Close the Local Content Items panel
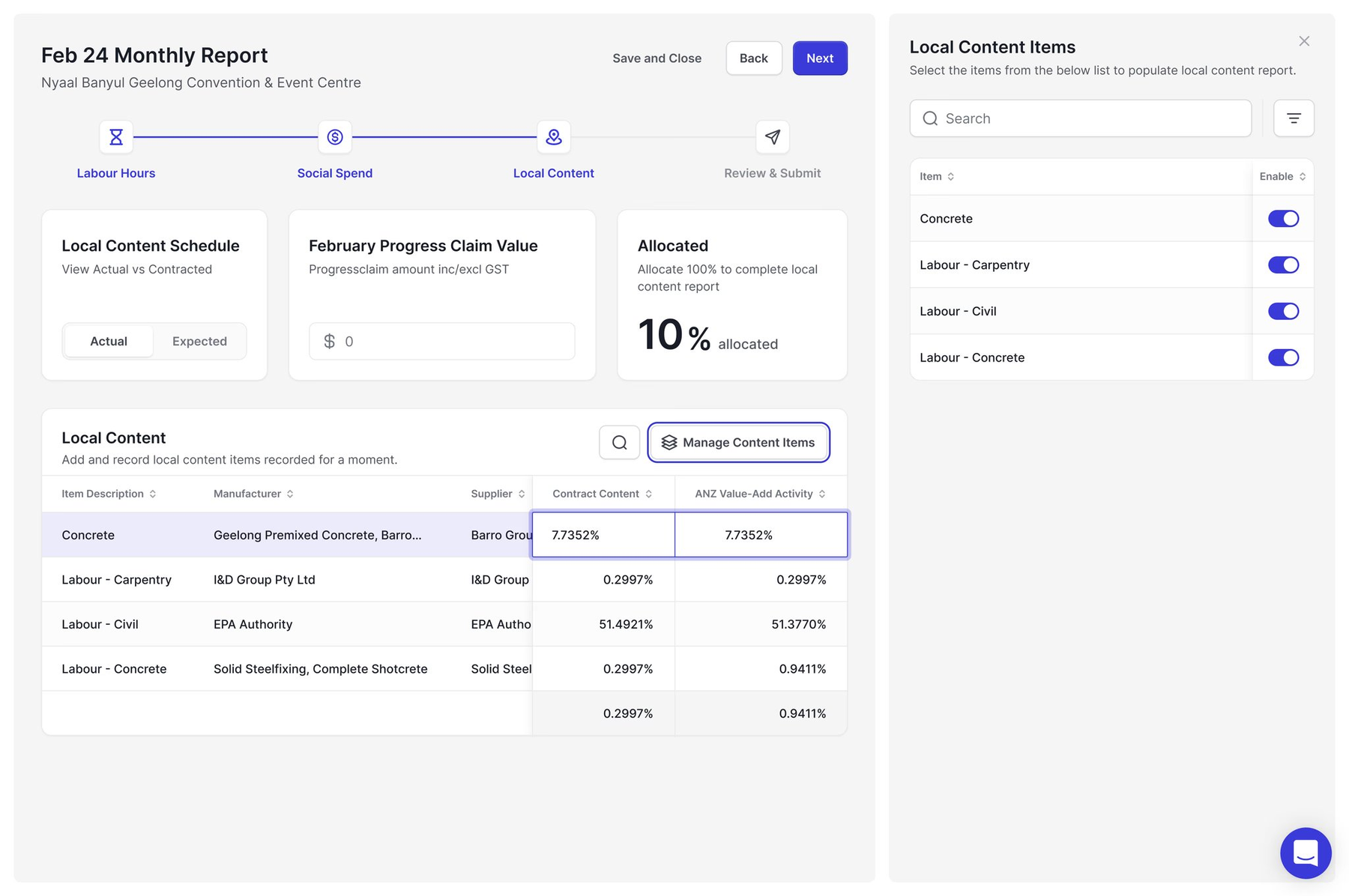Viewport: 1349px width, 896px height. (x=1304, y=41)
